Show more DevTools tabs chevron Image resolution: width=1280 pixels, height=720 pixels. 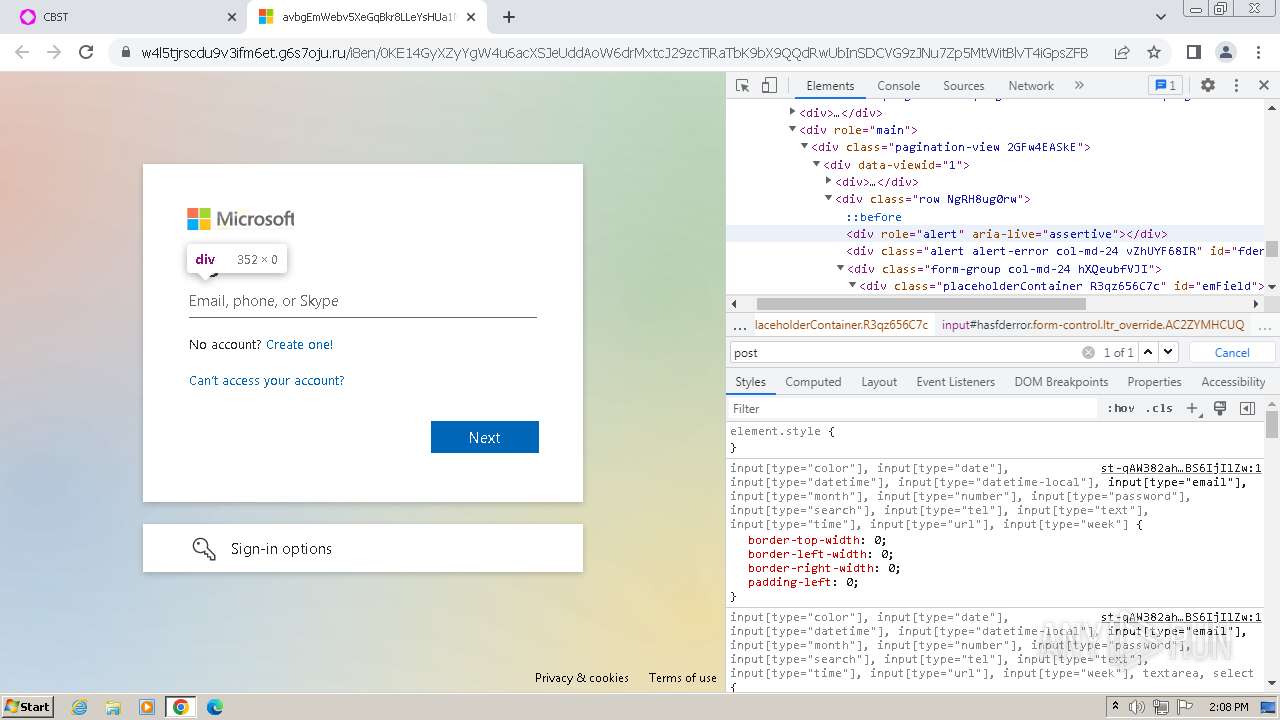coord(1079,86)
